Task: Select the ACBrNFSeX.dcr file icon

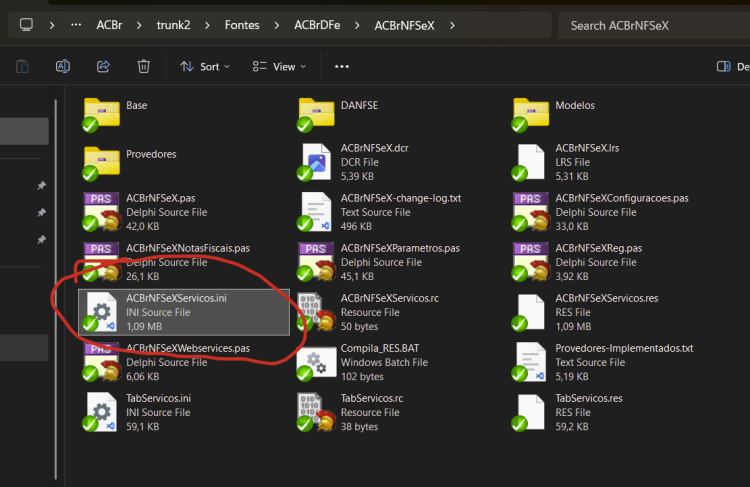Action: pyautogui.click(x=316, y=162)
